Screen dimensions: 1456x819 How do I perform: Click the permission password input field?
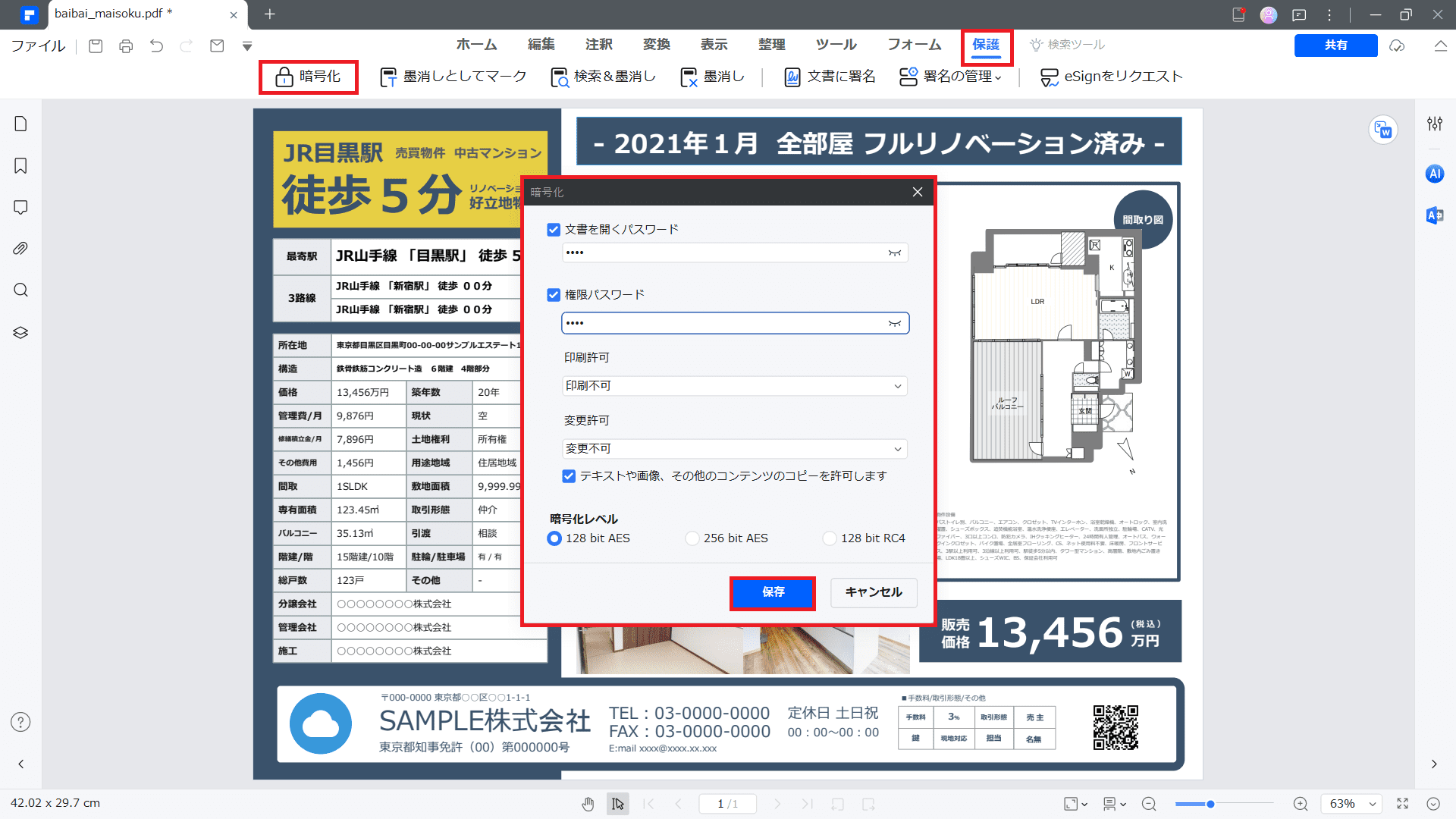735,323
